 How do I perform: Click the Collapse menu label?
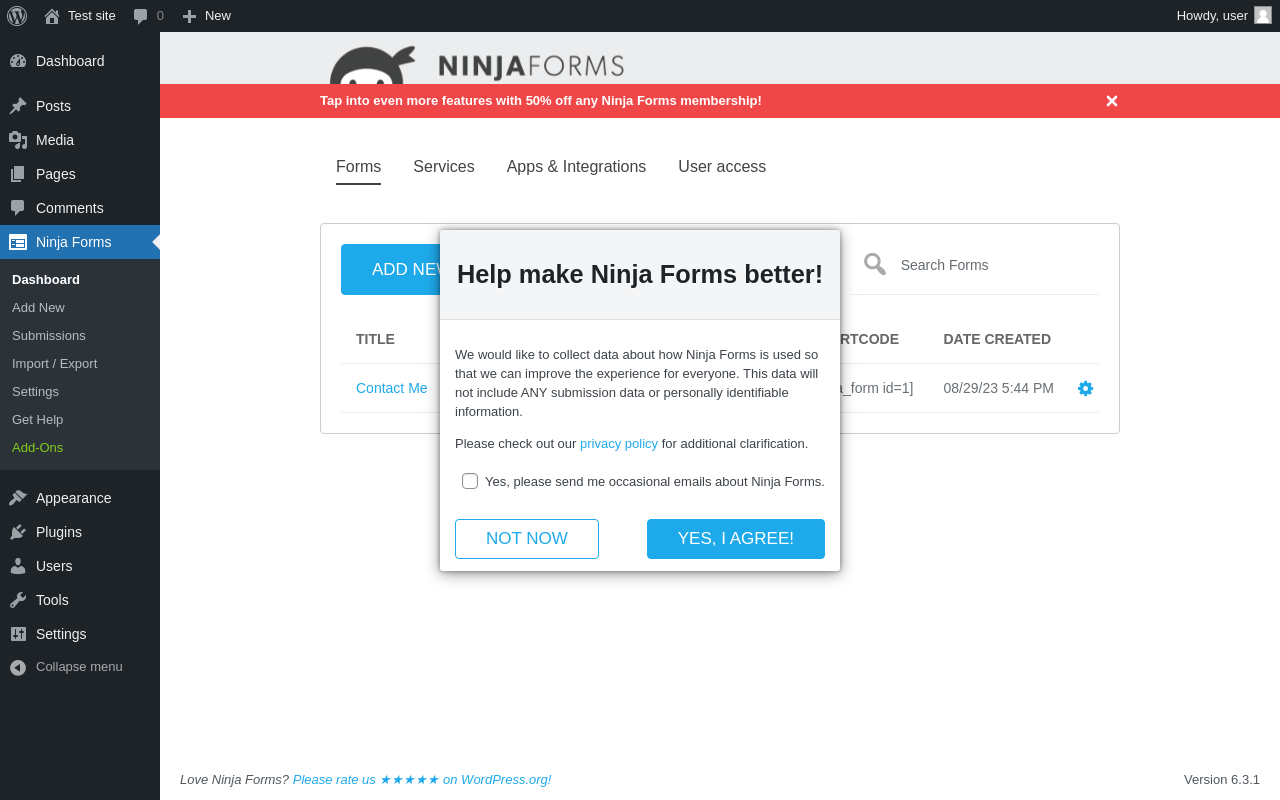[79, 667]
